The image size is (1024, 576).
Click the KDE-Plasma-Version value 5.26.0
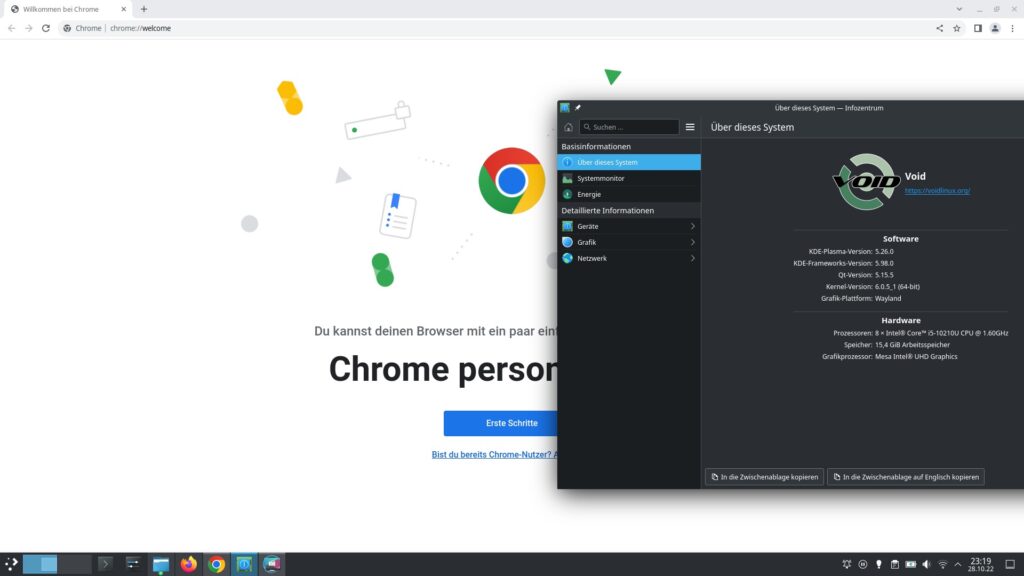[x=884, y=251]
